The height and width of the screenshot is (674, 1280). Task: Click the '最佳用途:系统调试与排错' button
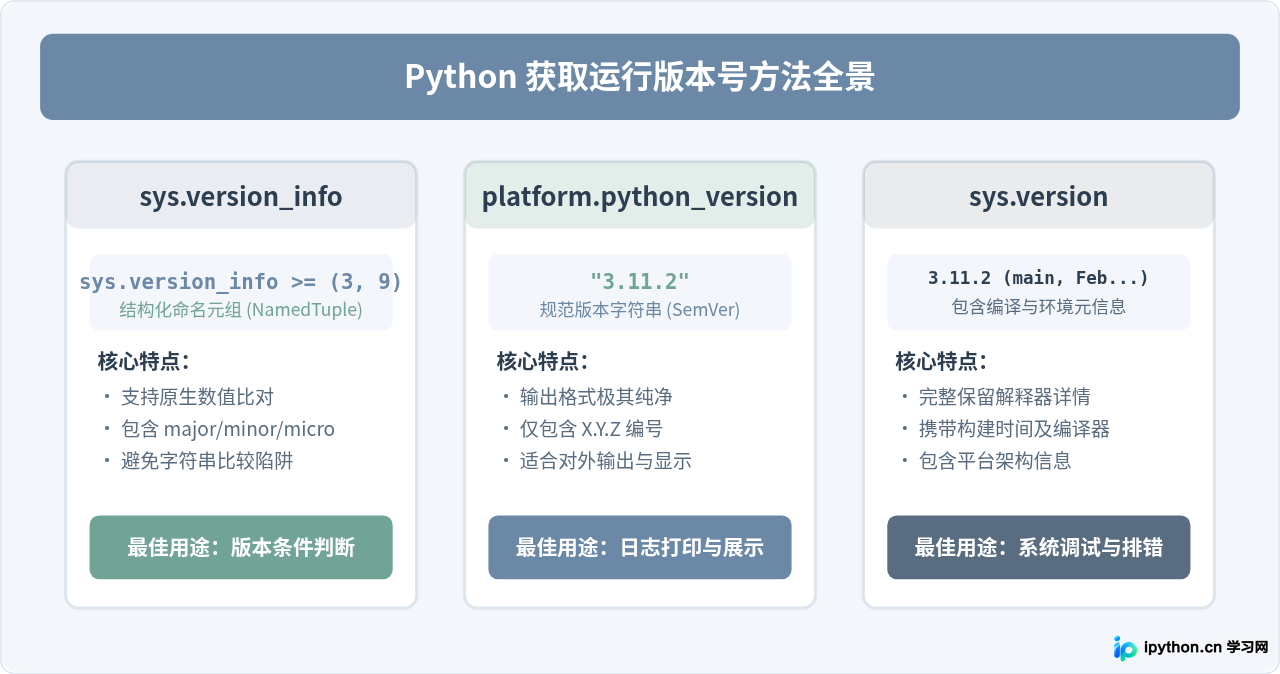point(1039,547)
